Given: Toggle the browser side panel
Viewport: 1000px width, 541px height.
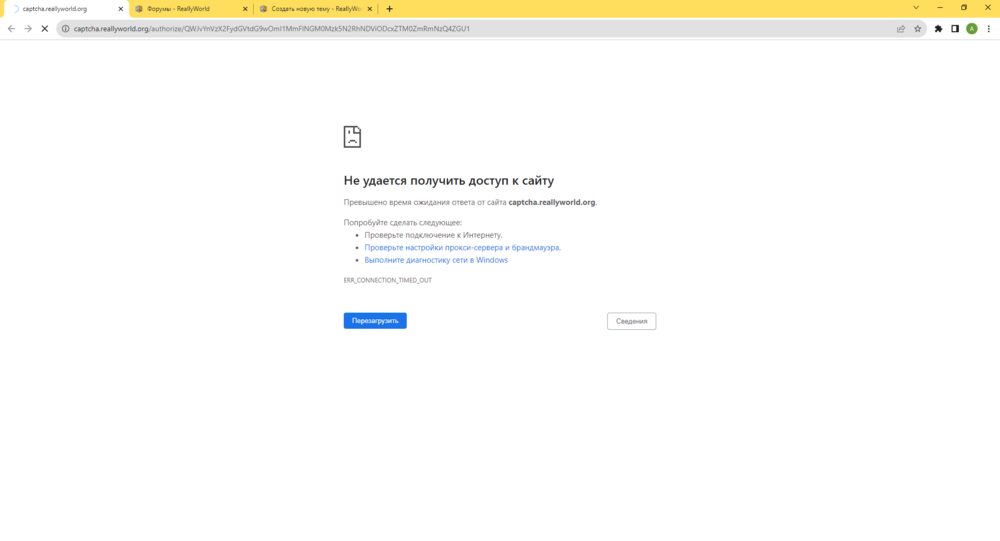Looking at the screenshot, I should pos(955,29).
